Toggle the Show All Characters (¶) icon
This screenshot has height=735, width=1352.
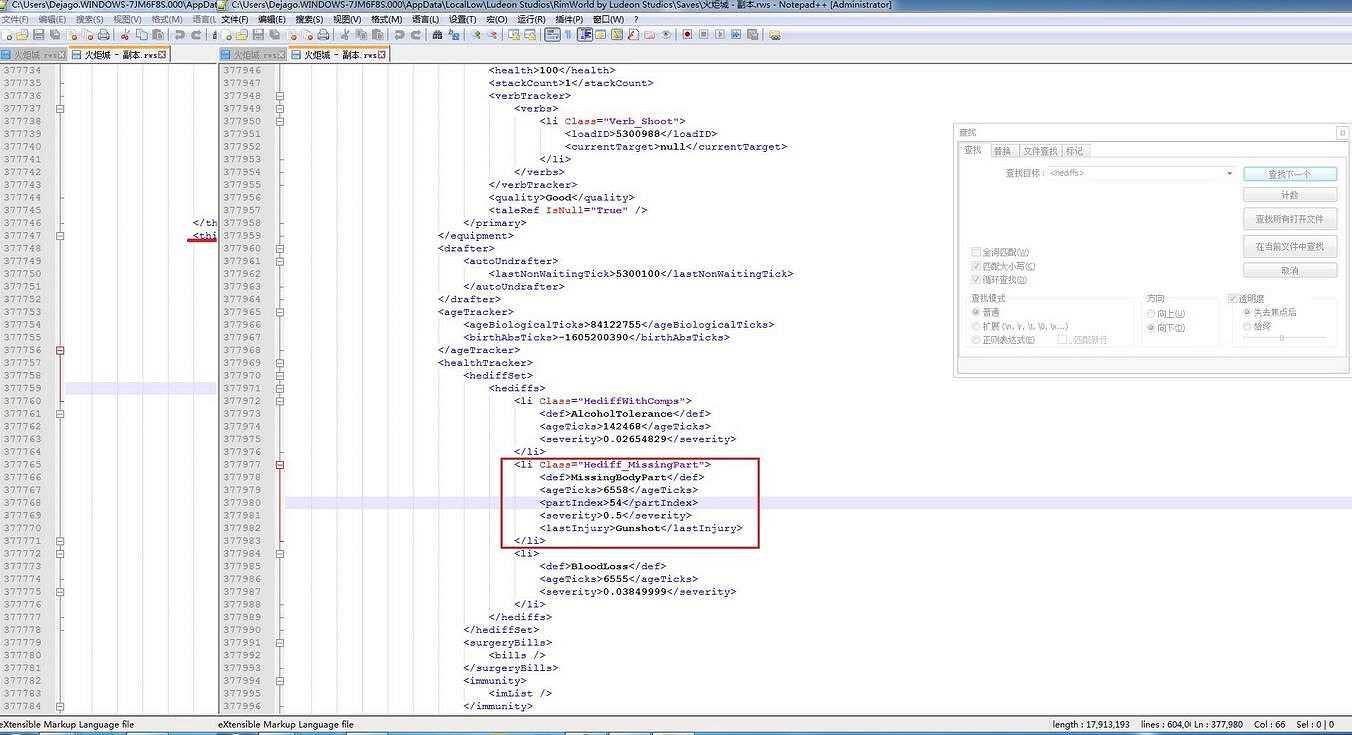coord(569,35)
